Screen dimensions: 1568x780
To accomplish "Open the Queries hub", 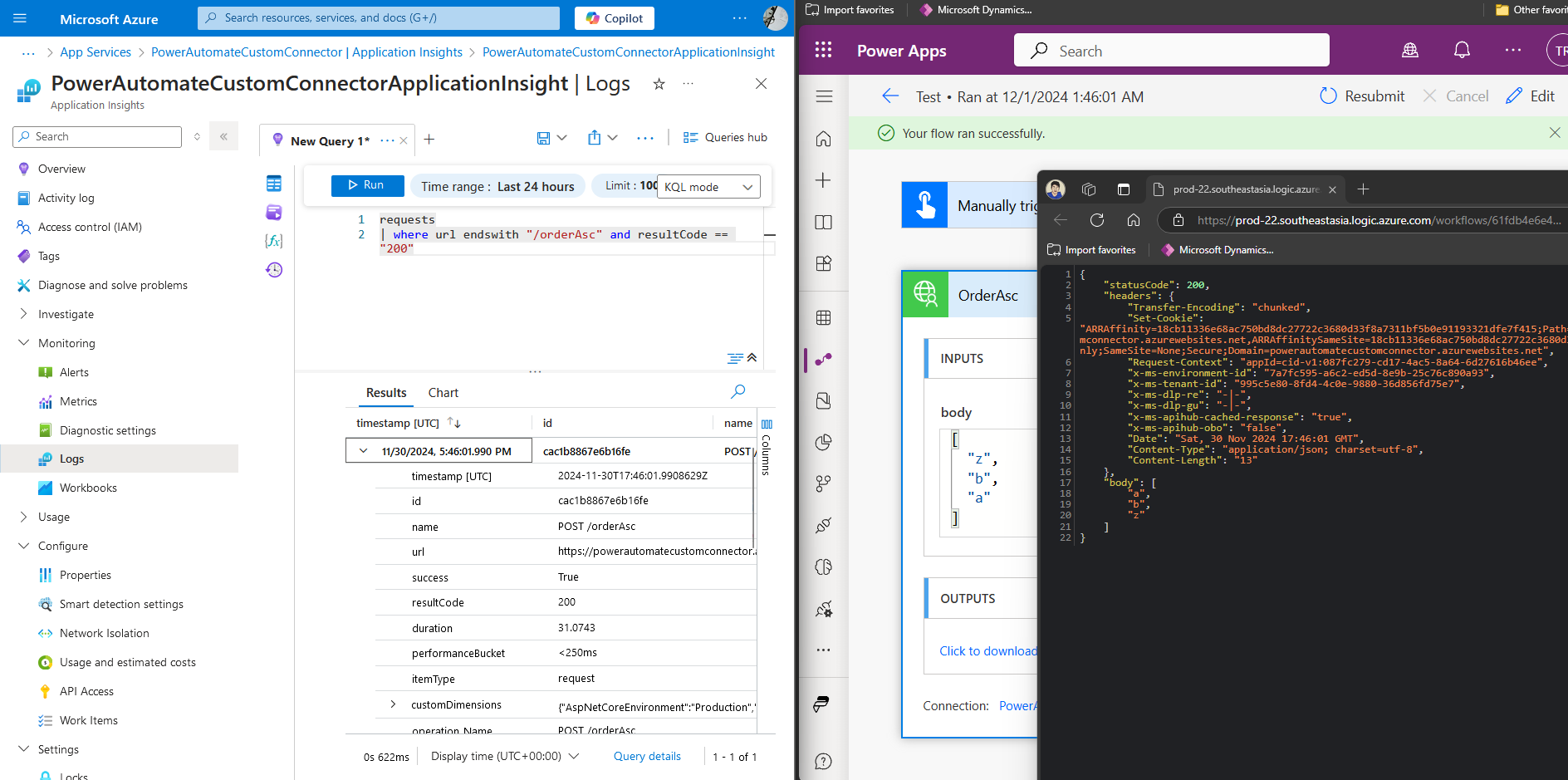I will (x=725, y=138).
